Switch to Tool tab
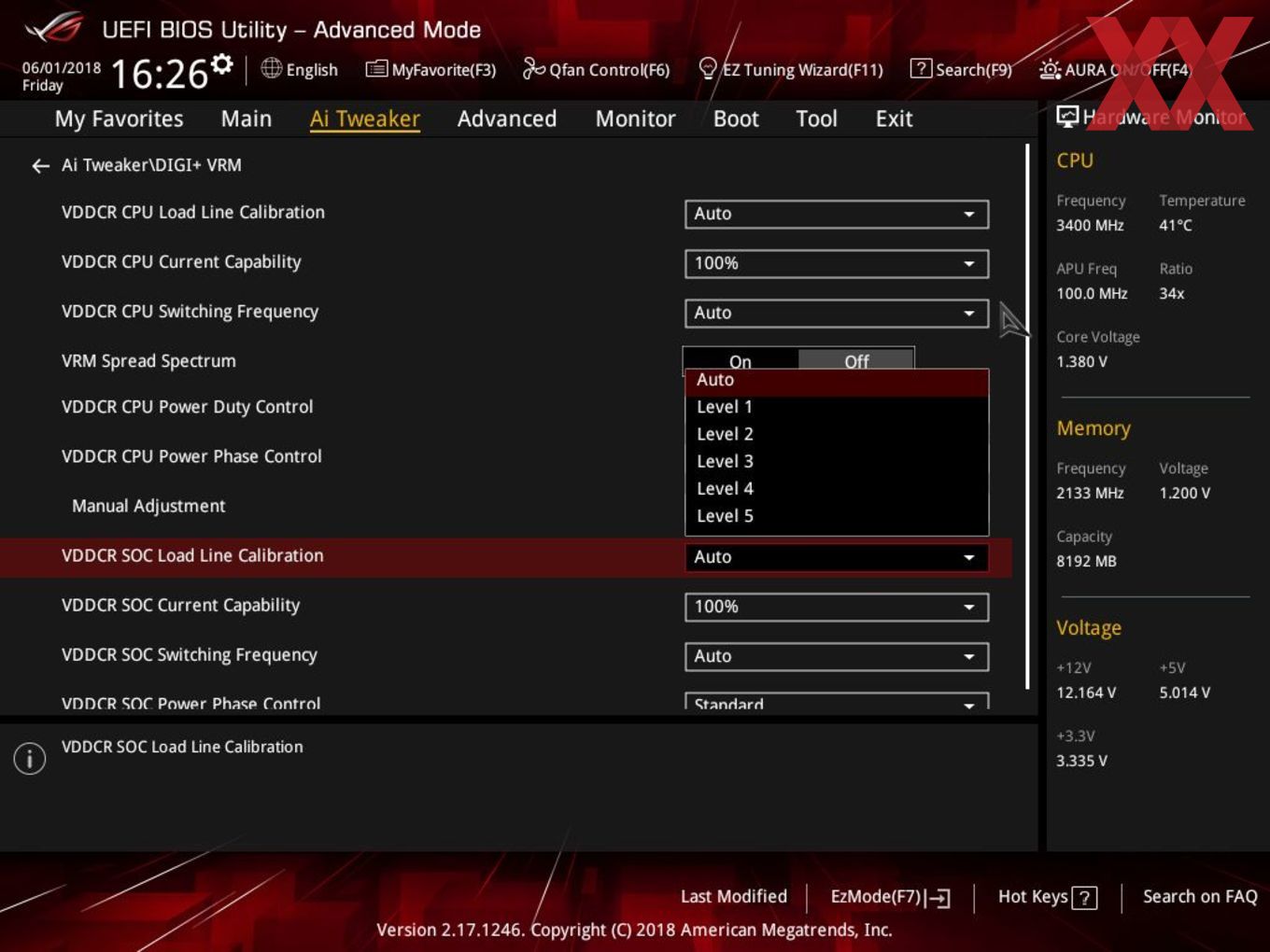1270x952 pixels. 816,119
